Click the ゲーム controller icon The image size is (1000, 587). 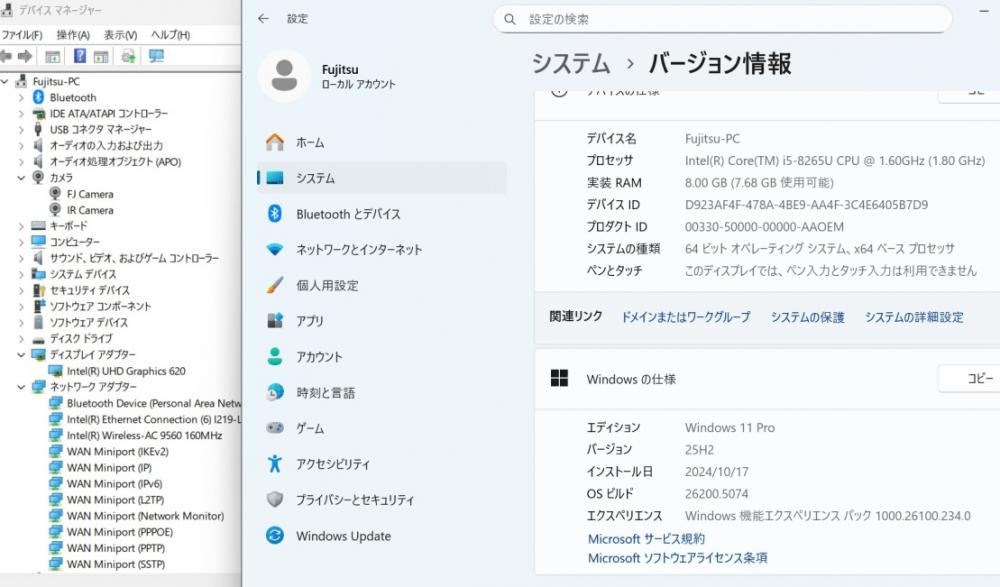(x=275, y=428)
